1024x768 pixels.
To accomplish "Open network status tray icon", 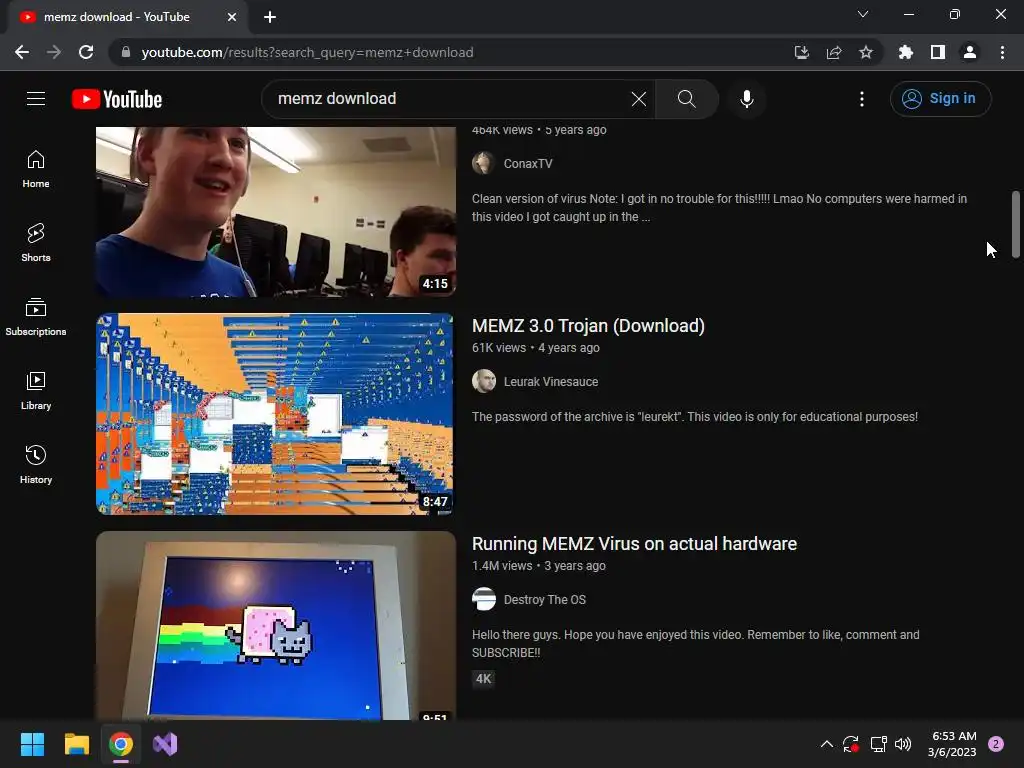I will pyautogui.click(x=878, y=744).
